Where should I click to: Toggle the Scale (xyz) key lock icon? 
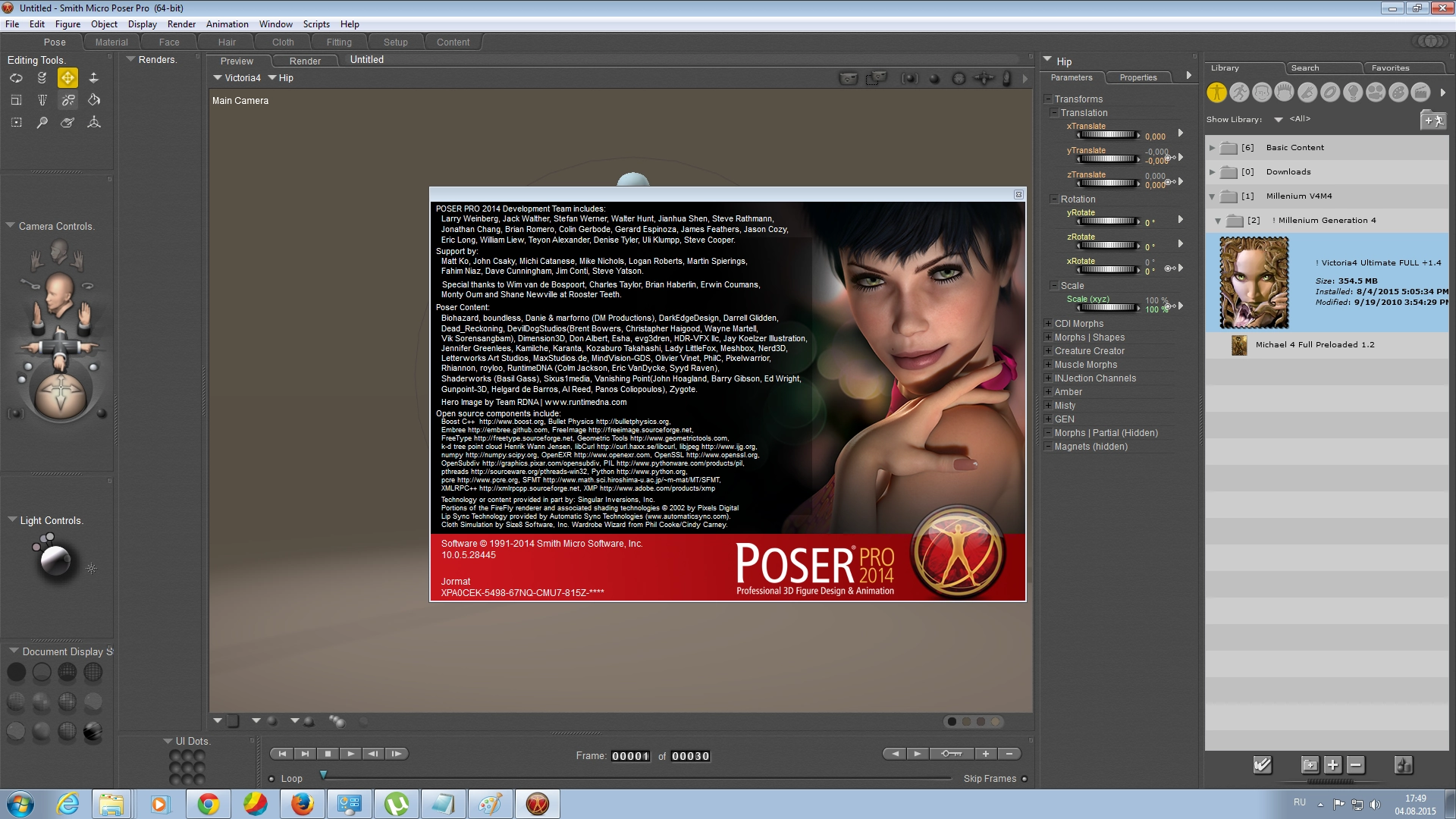pyautogui.click(x=1169, y=306)
